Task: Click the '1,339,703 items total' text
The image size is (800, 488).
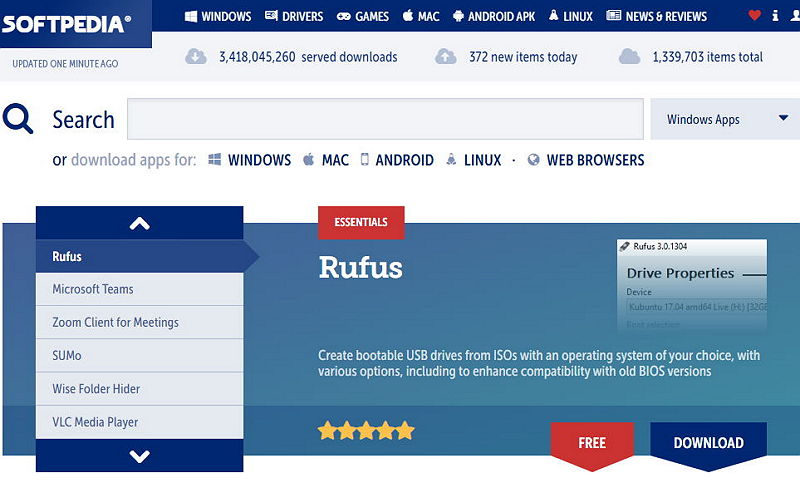Action: click(x=708, y=57)
